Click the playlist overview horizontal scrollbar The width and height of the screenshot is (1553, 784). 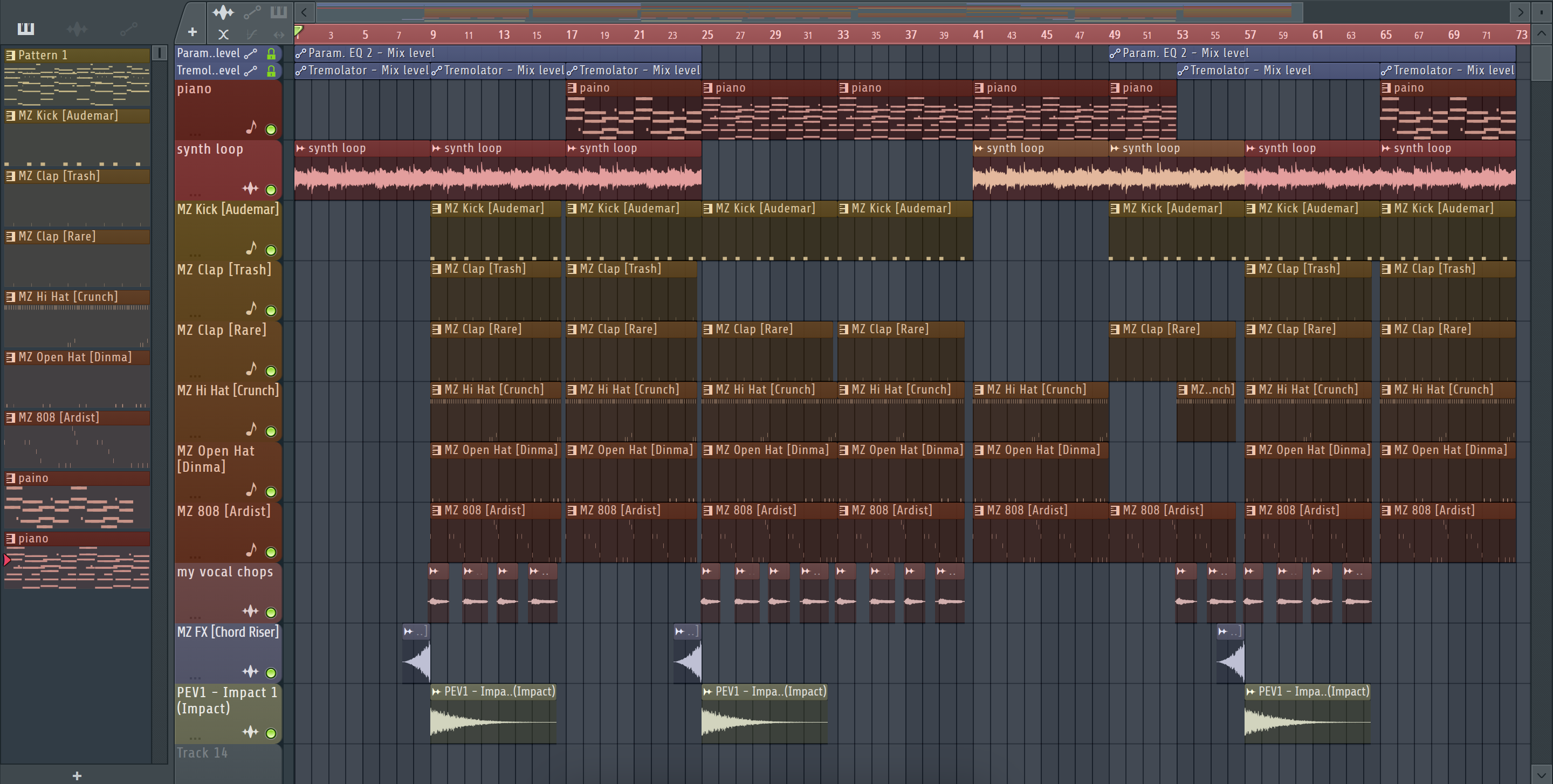point(809,11)
